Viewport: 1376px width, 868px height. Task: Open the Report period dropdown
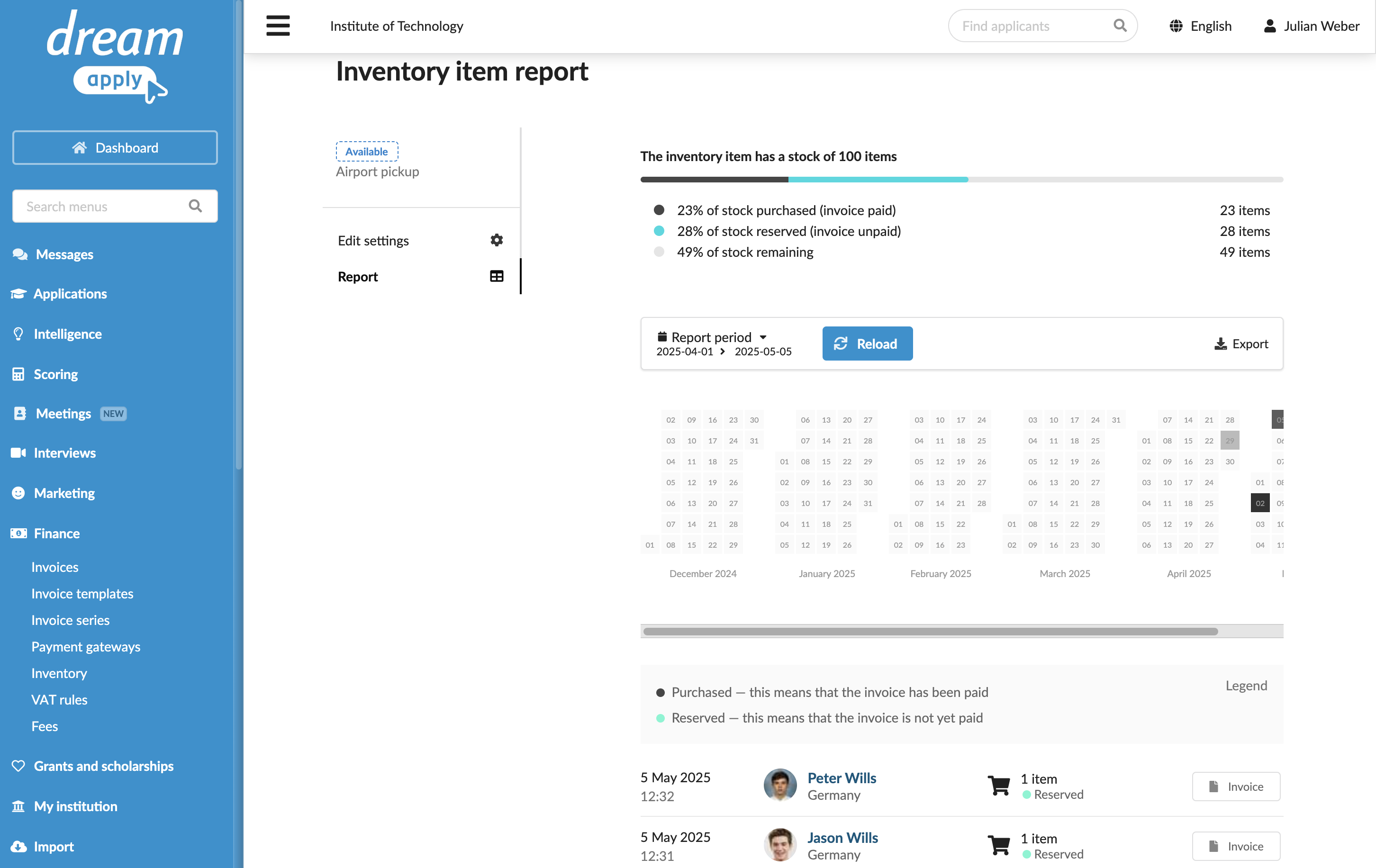pyautogui.click(x=724, y=344)
